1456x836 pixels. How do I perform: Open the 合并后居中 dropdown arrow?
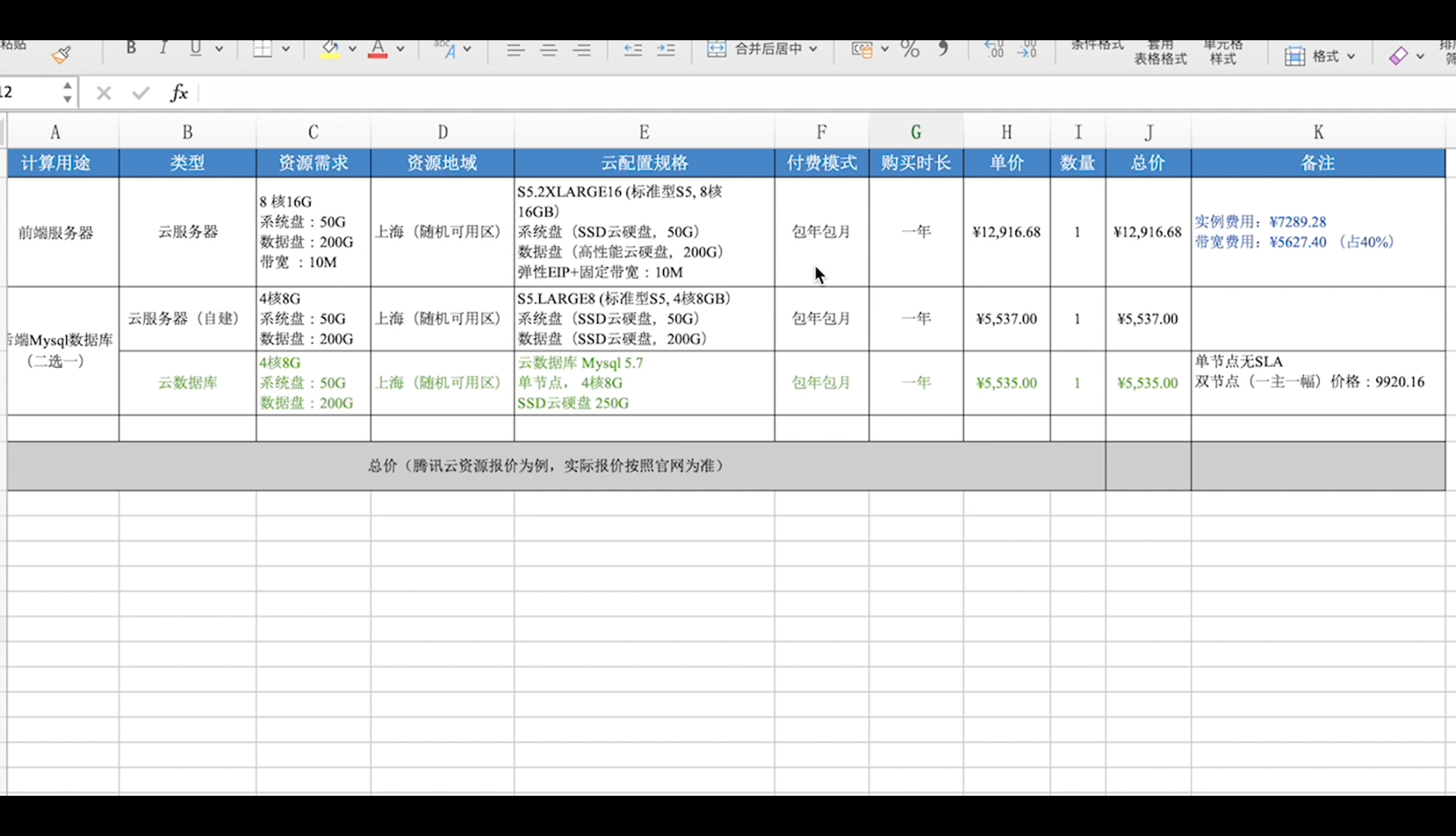[813, 49]
